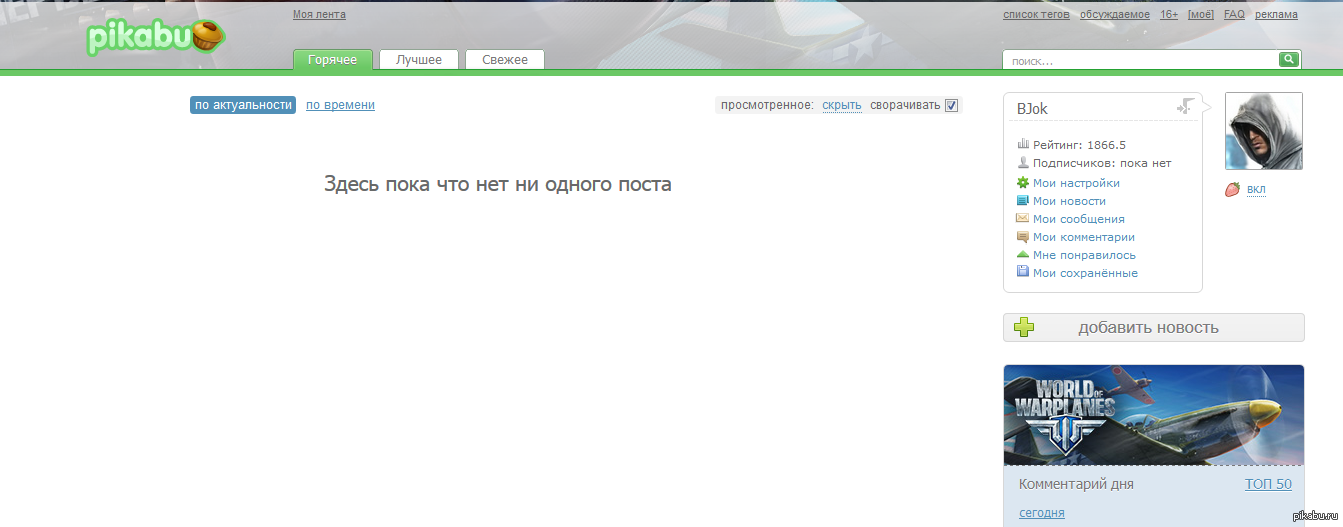Select по актуальности sorting
Screen dimensions: 1343x527
click(243, 105)
